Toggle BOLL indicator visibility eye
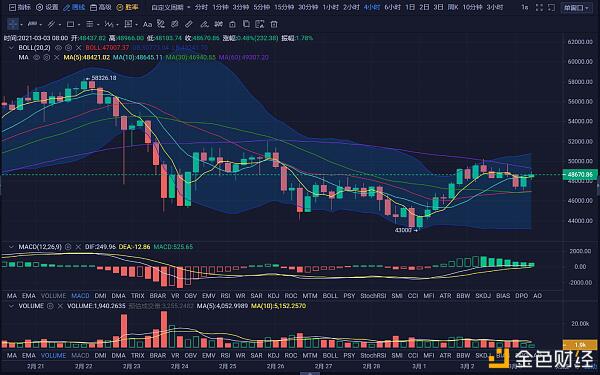The height and width of the screenshot is (375, 600). 58,48
